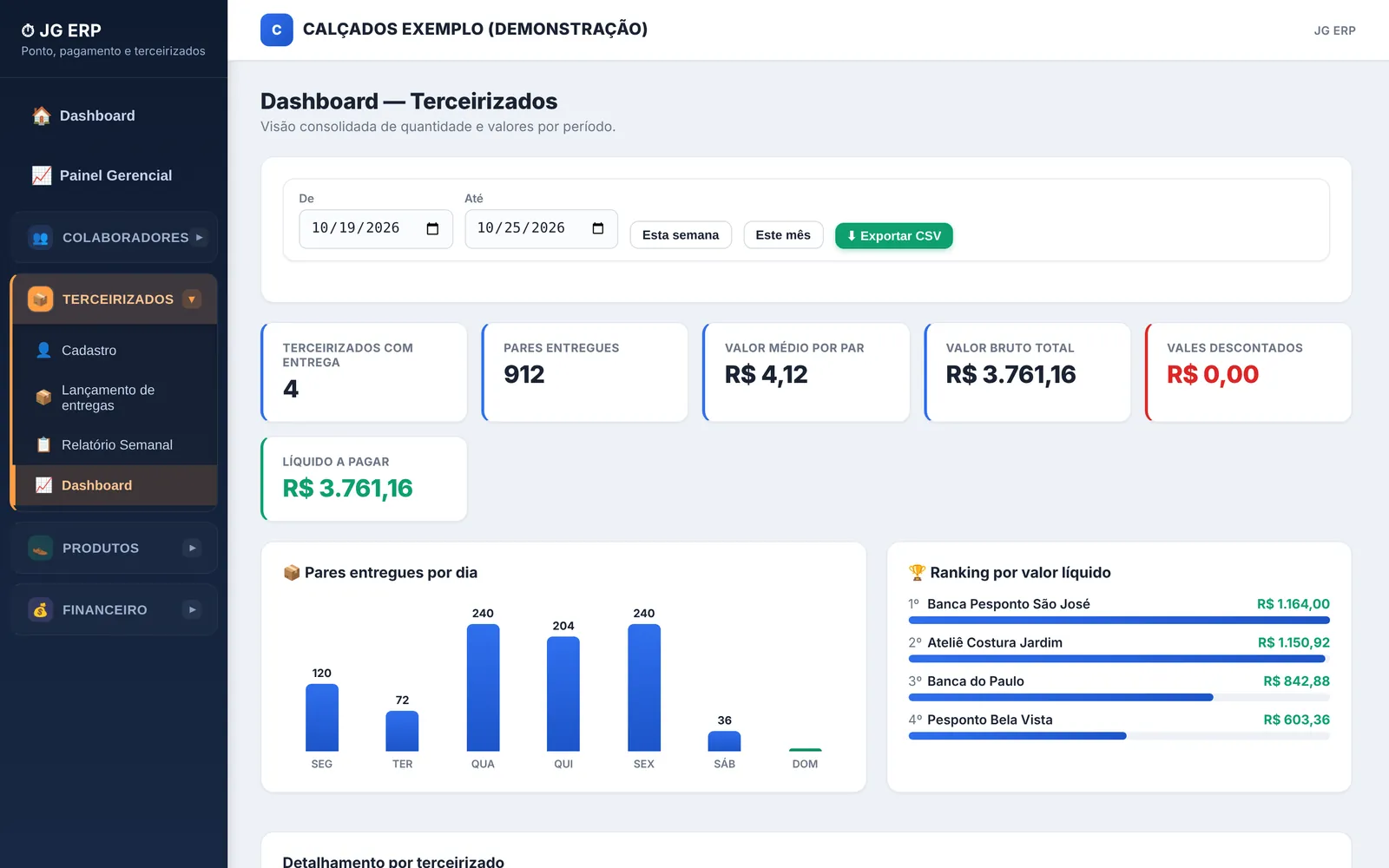Click the De date input field

[x=376, y=228]
